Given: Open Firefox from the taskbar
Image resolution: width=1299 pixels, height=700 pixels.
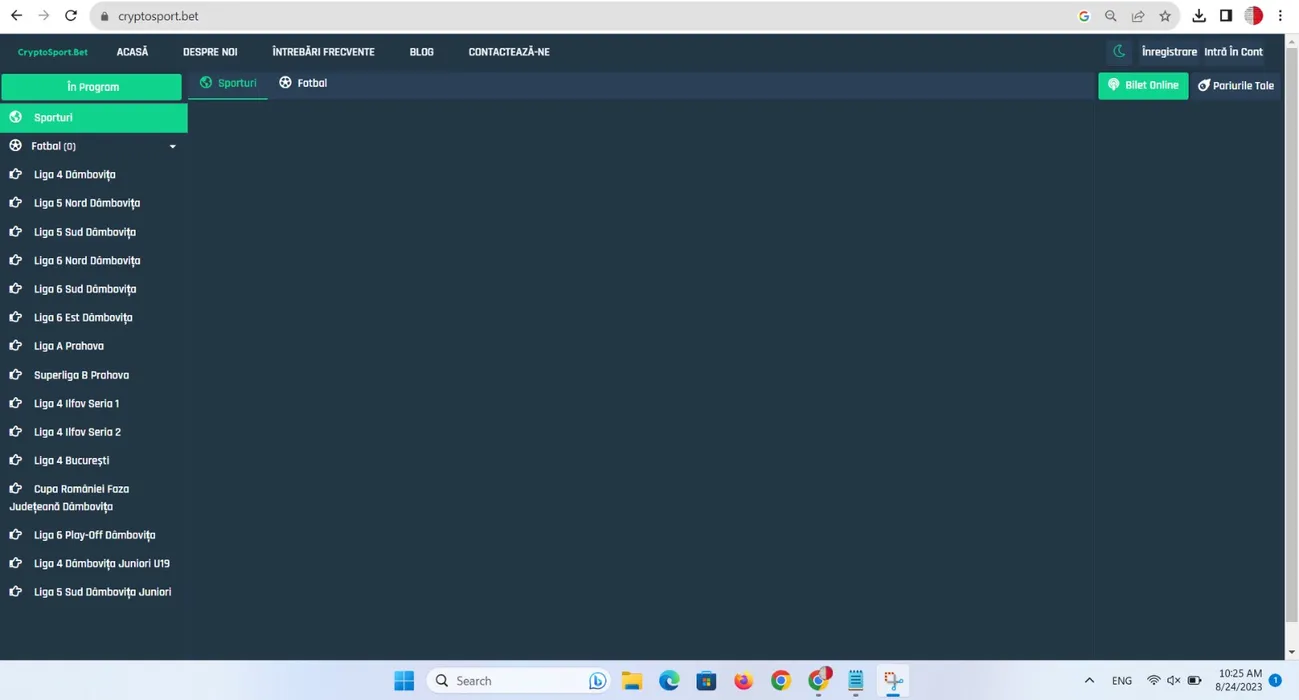Looking at the screenshot, I should point(743,681).
